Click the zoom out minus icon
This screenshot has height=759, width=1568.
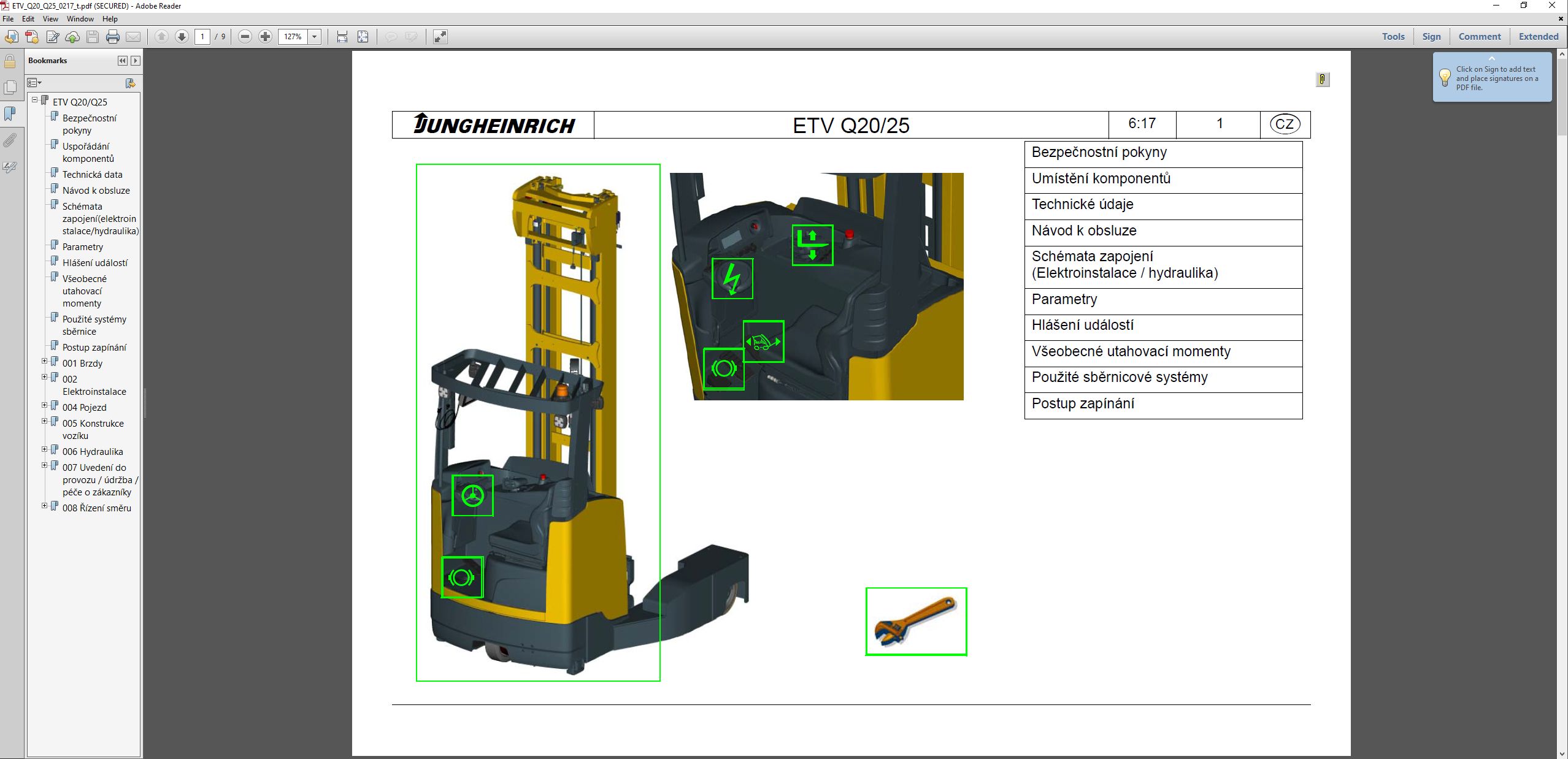[245, 37]
